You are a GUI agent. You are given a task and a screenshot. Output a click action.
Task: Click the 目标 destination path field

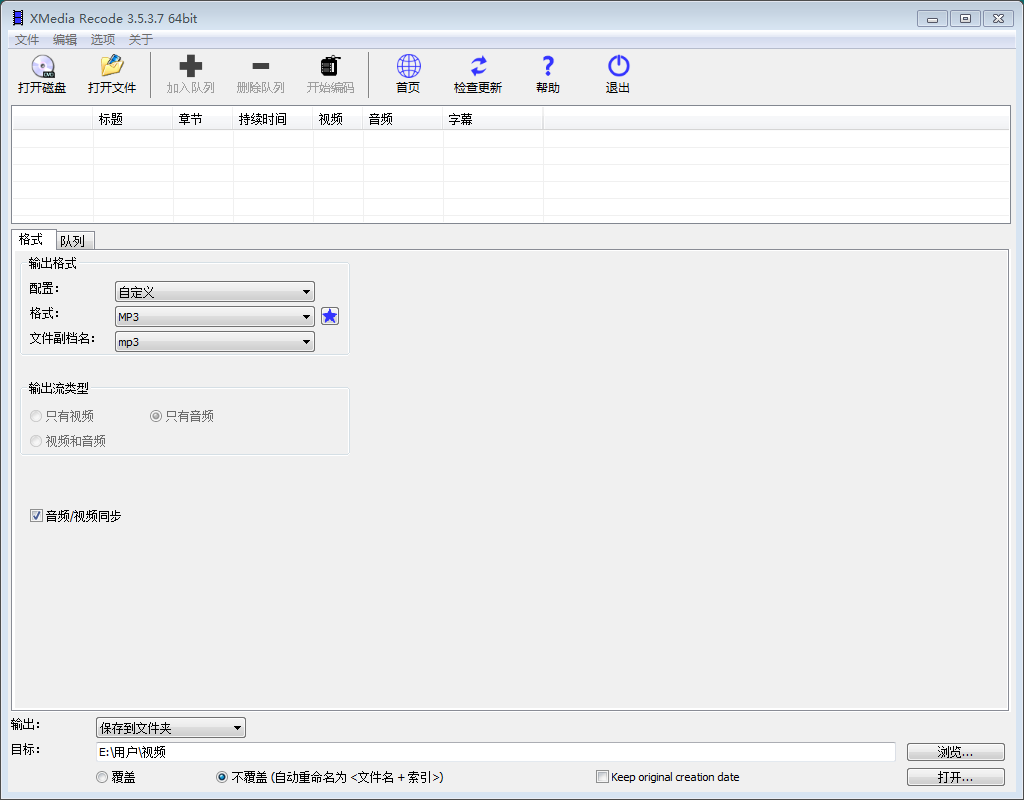tap(495, 752)
